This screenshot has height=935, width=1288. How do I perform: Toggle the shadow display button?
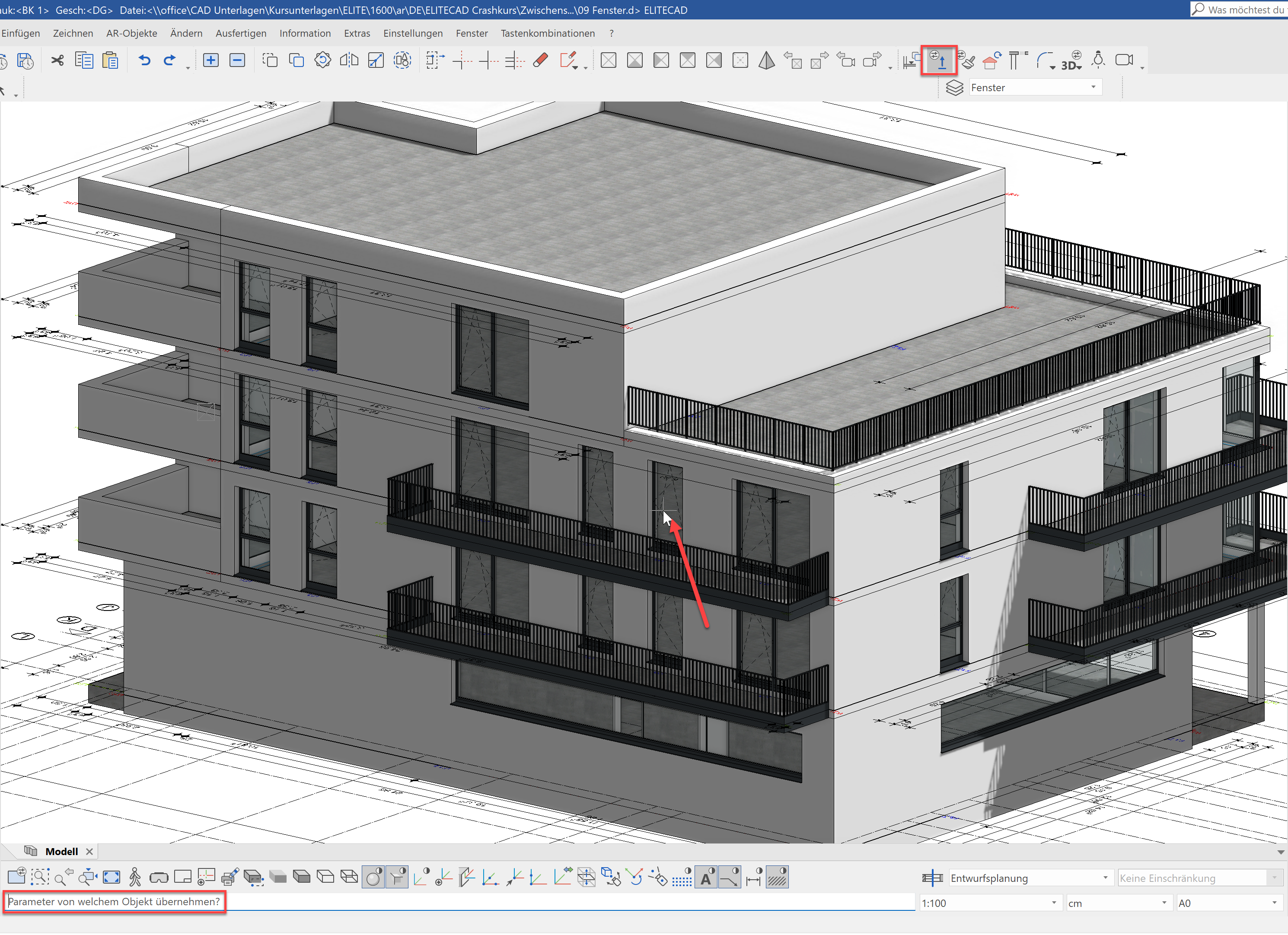click(x=397, y=878)
